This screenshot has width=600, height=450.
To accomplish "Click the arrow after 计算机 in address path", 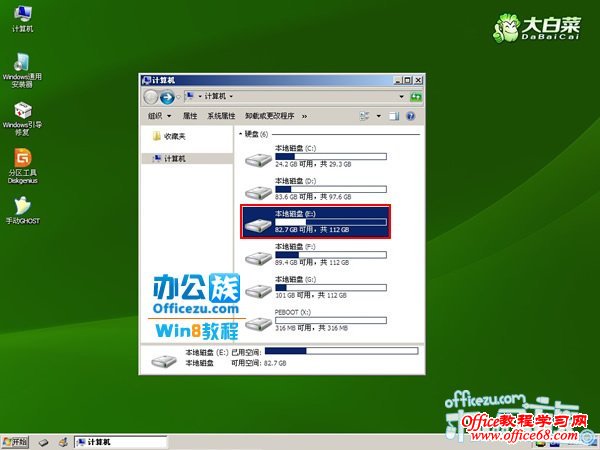I will [231, 96].
